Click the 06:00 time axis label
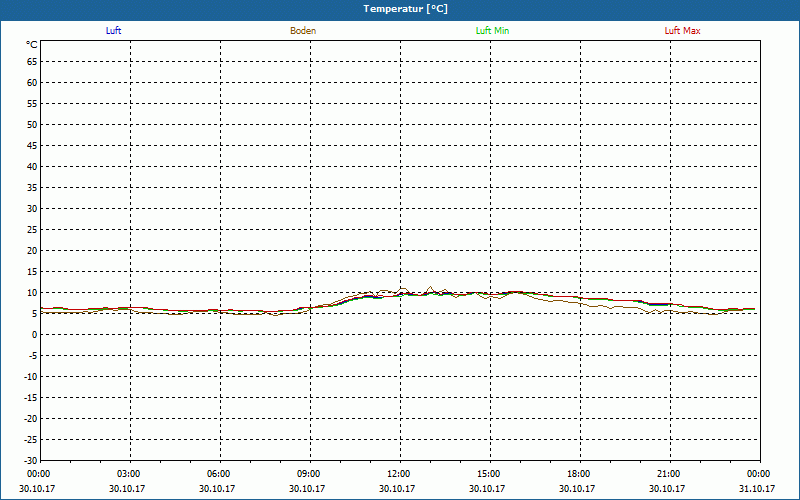The height and width of the screenshot is (500, 800). 218,474
